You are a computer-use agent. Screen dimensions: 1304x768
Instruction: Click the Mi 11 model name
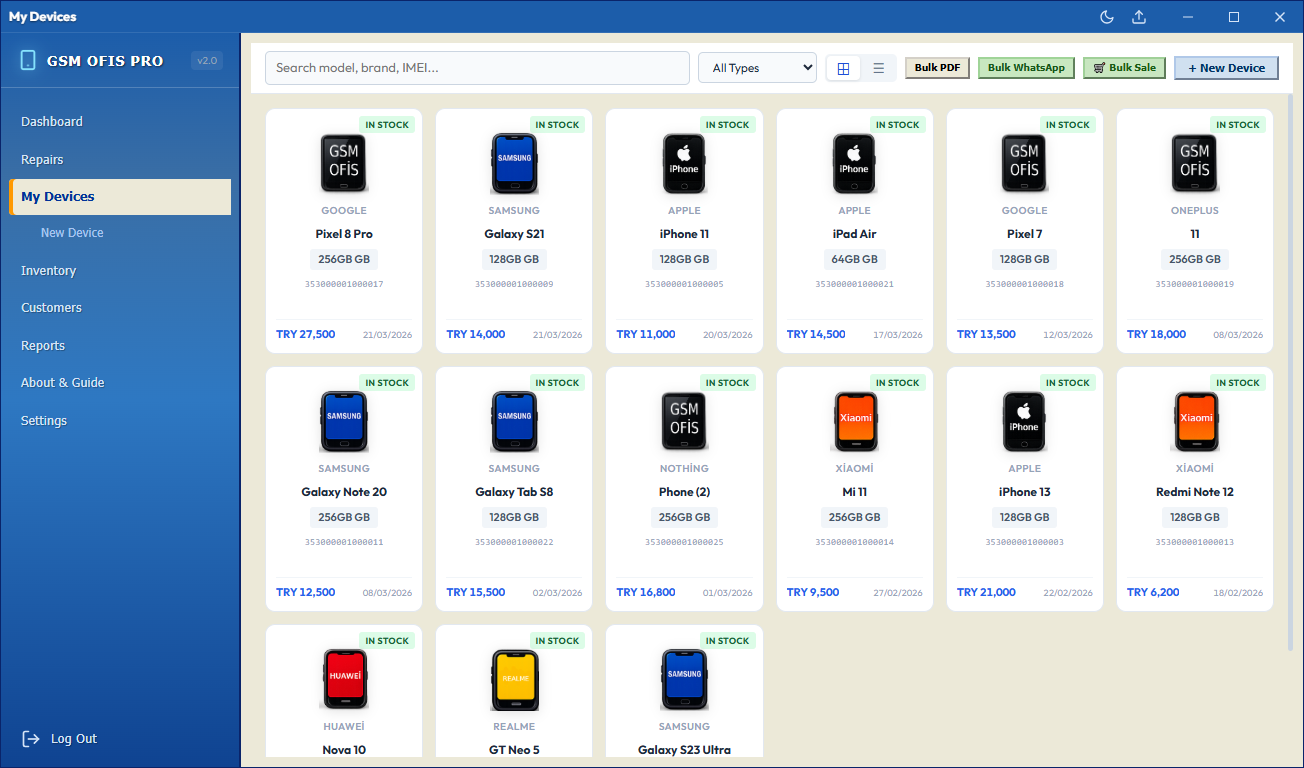854,492
